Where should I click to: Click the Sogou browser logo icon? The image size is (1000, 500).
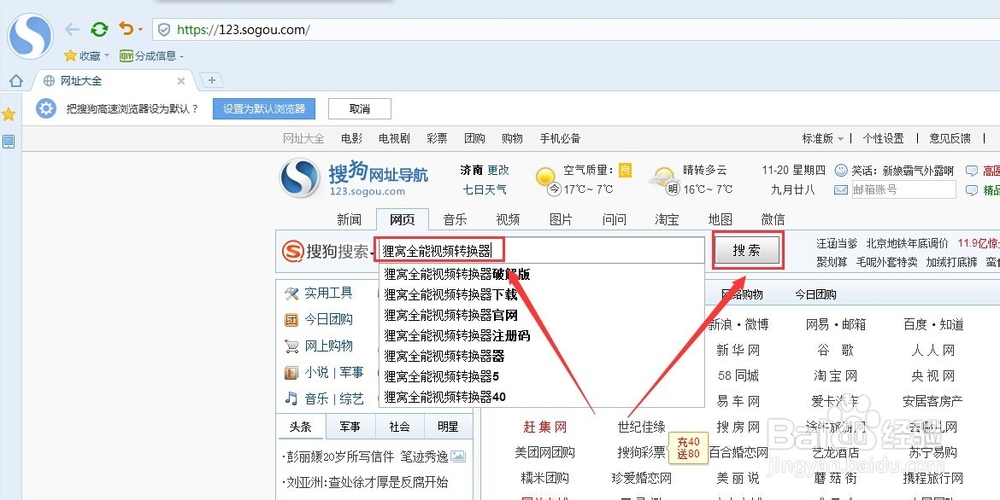pos(30,36)
